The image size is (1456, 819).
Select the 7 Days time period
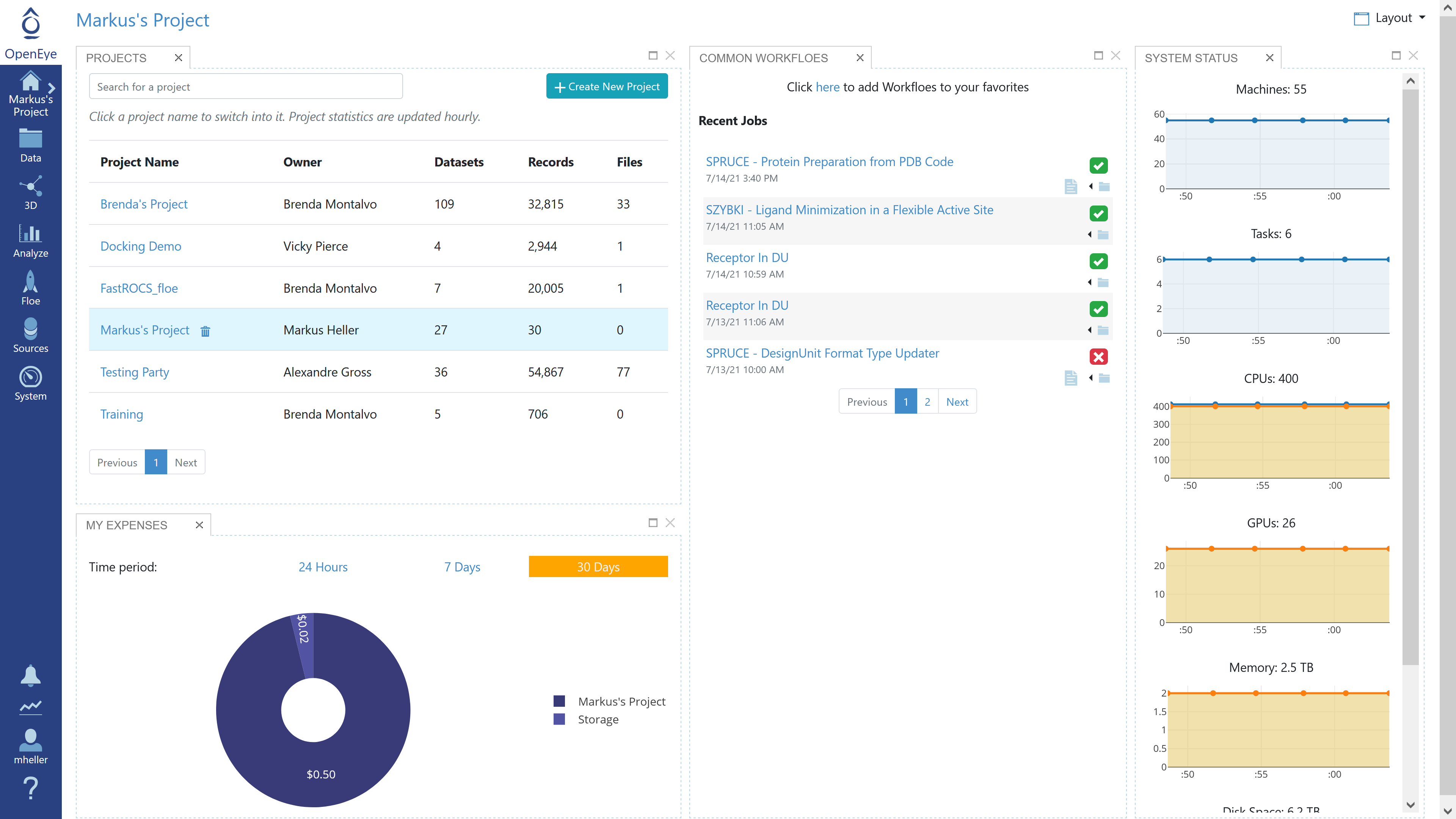(x=462, y=567)
